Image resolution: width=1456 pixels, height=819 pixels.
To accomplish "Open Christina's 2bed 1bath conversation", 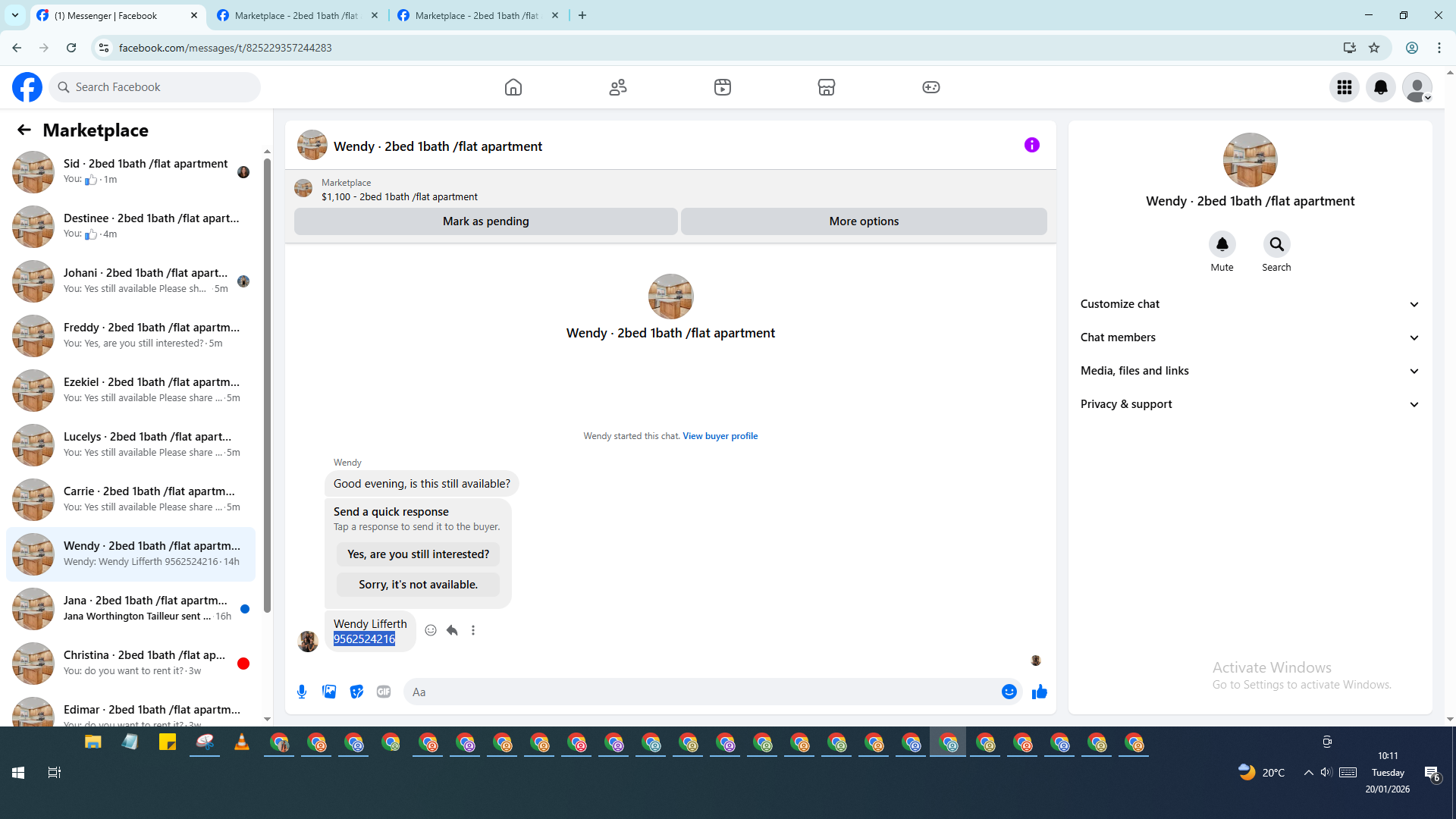I will click(x=130, y=664).
